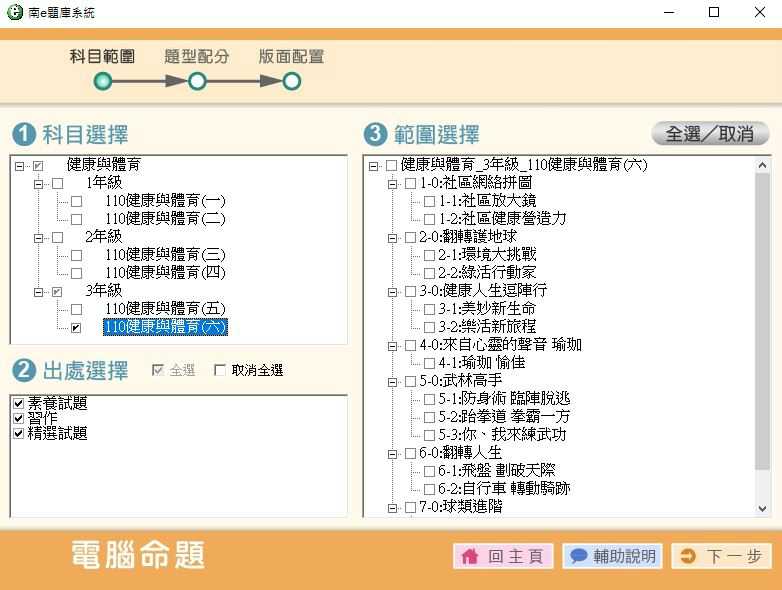The height and width of the screenshot is (590, 782).
Task: Select the 7-0:球類進階 chapter label
Action: (460, 507)
